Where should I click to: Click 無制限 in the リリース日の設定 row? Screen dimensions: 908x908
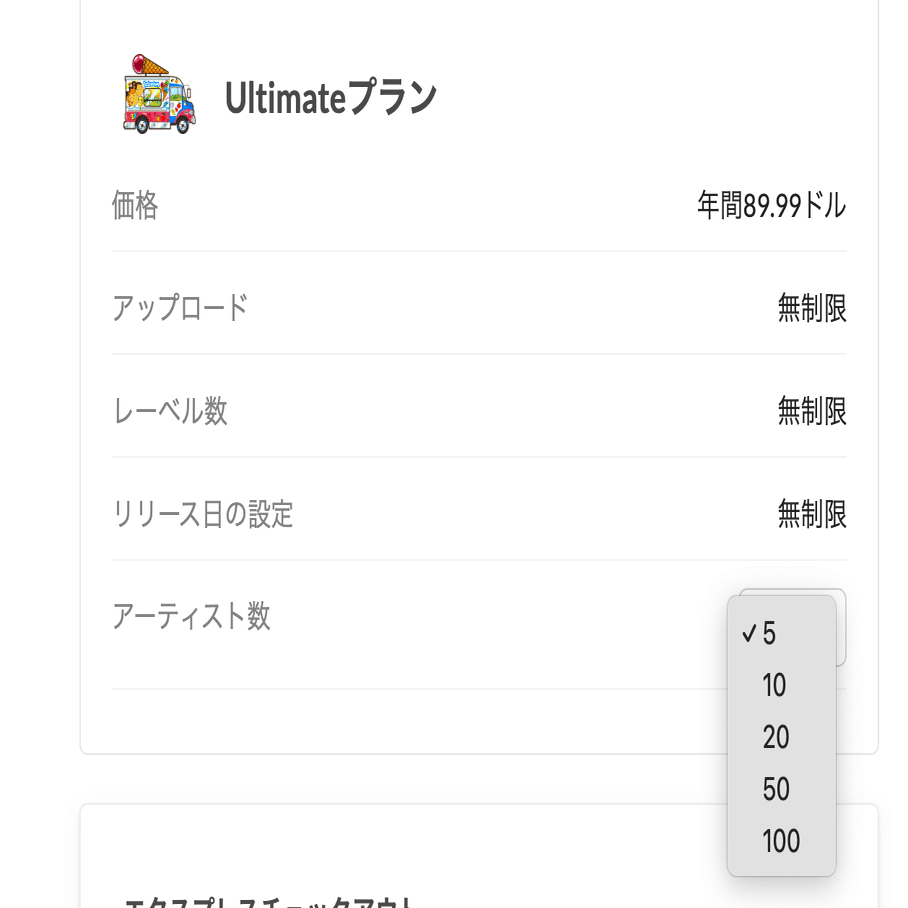(x=812, y=514)
